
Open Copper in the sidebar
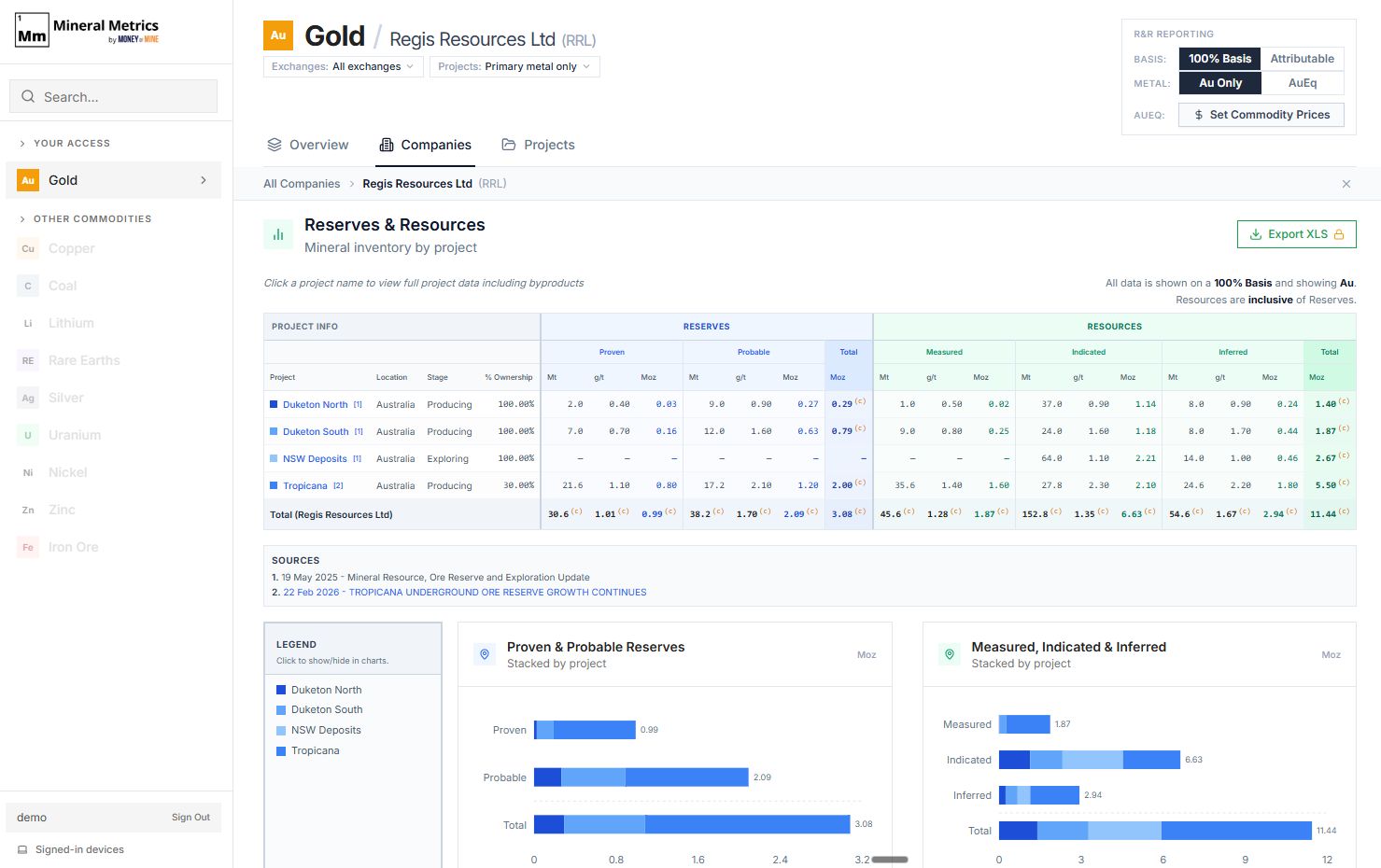pos(113,248)
